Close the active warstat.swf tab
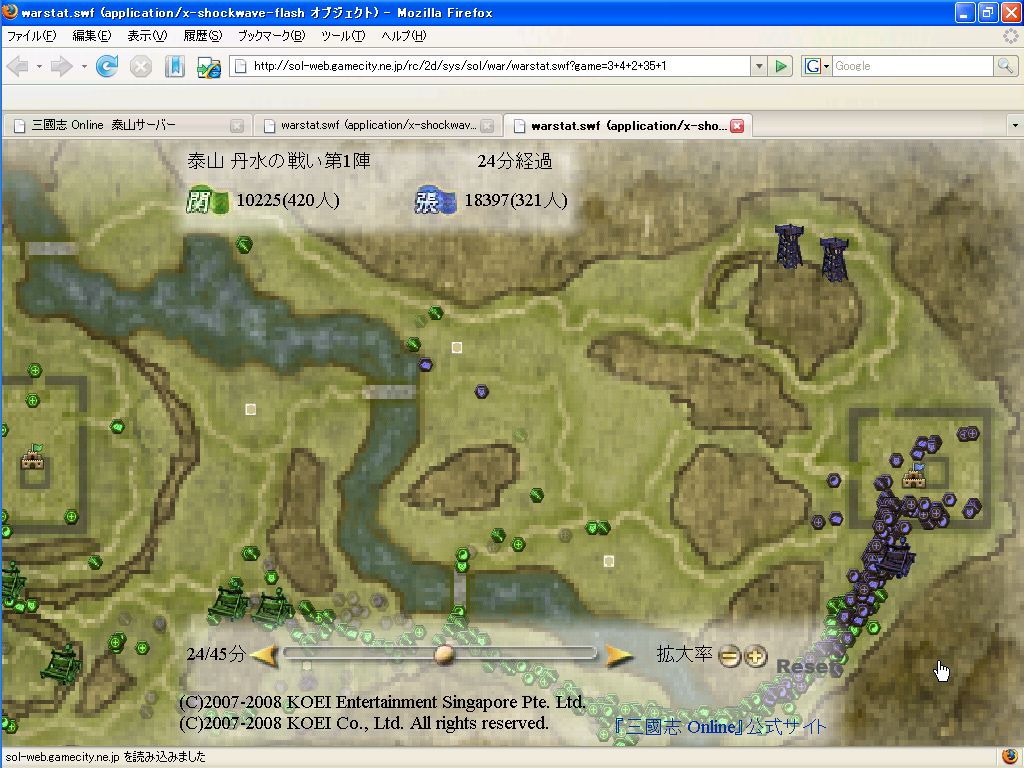Screen dimensions: 1024x768 tap(737, 126)
